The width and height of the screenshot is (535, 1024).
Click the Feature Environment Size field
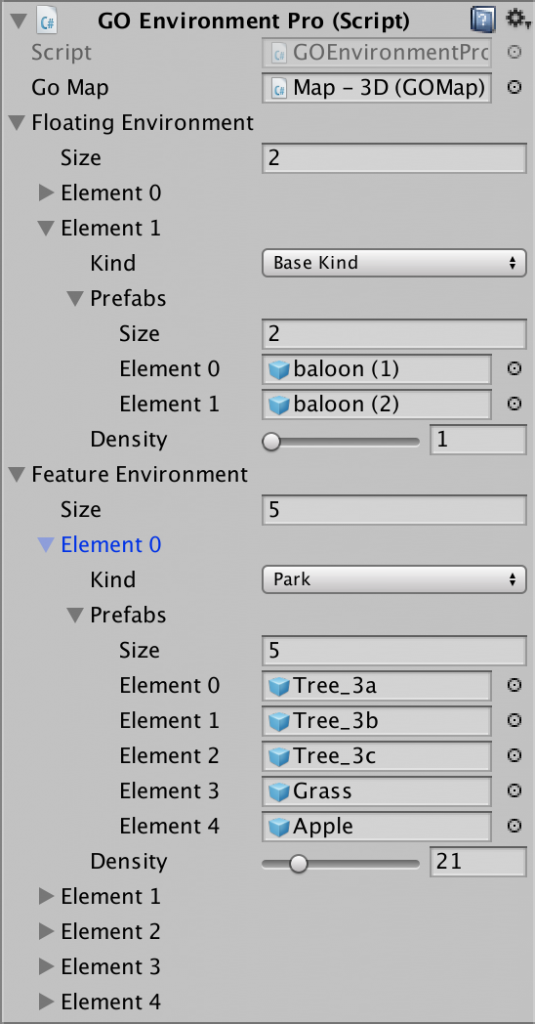(x=394, y=510)
